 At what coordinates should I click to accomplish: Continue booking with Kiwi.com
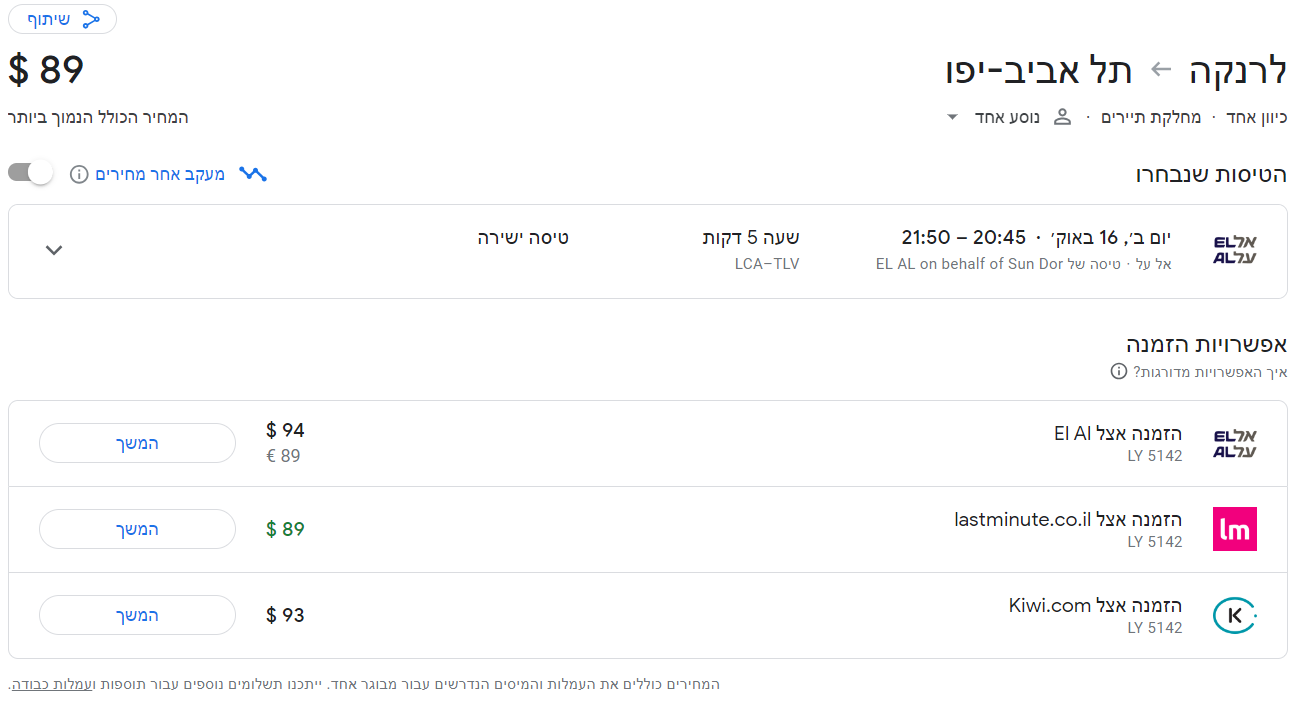pyautogui.click(x=137, y=615)
